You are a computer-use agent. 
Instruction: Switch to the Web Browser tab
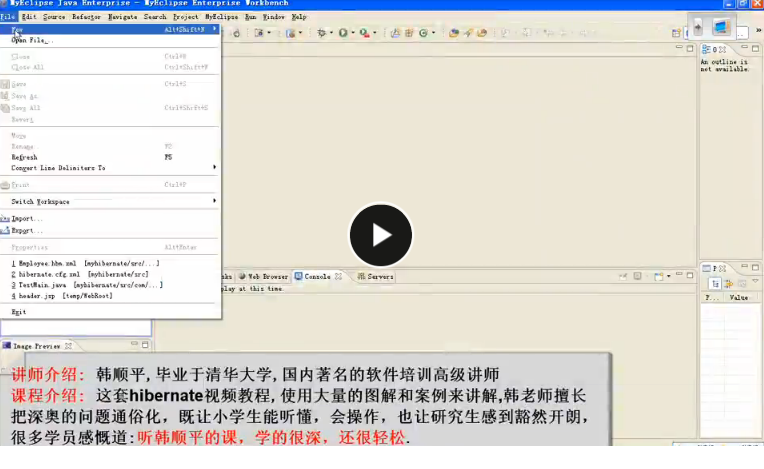[x=264, y=277]
